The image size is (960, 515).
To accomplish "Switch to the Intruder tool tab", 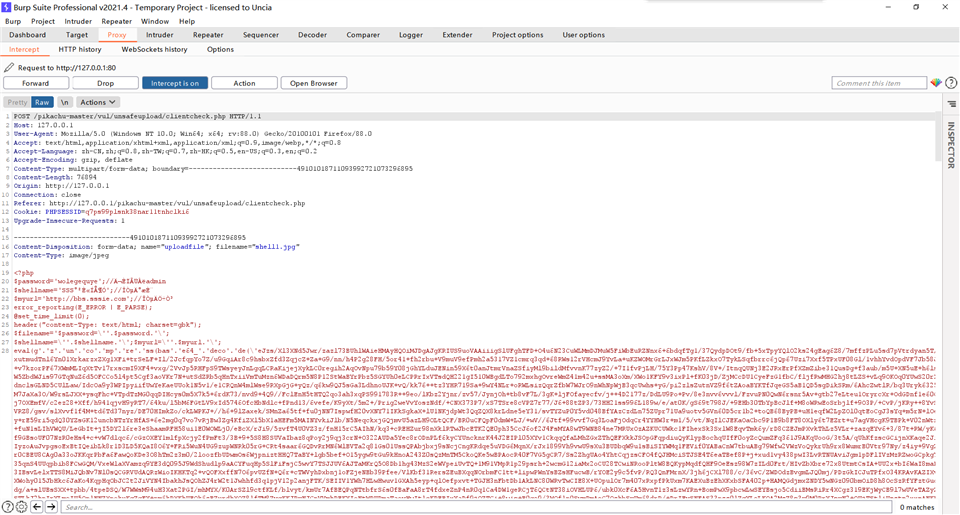I will 160,35.
